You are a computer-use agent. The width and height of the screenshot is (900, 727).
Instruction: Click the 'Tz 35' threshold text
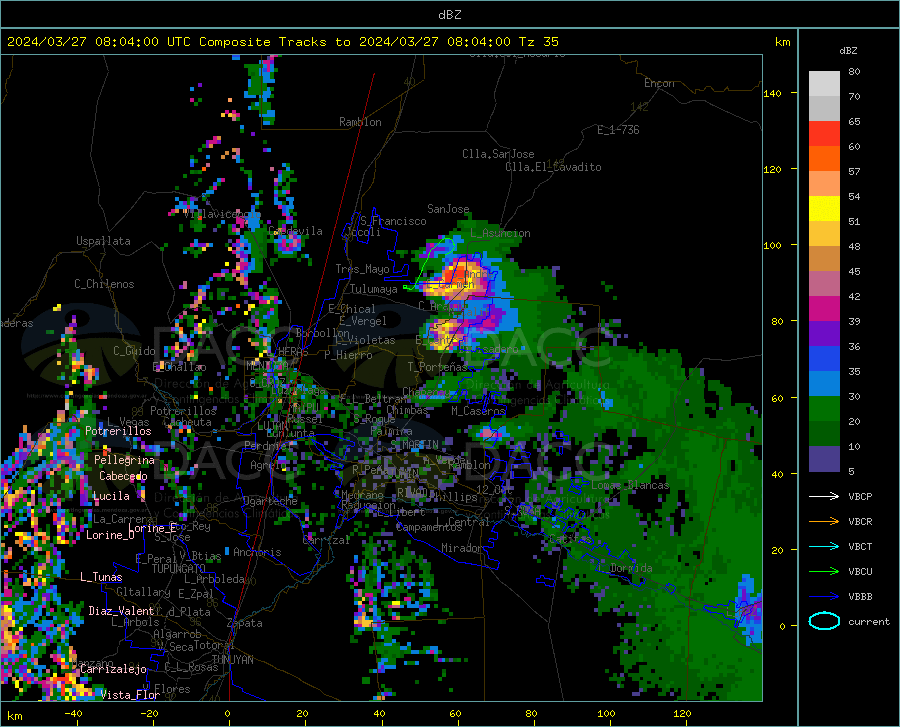[538, 42]
